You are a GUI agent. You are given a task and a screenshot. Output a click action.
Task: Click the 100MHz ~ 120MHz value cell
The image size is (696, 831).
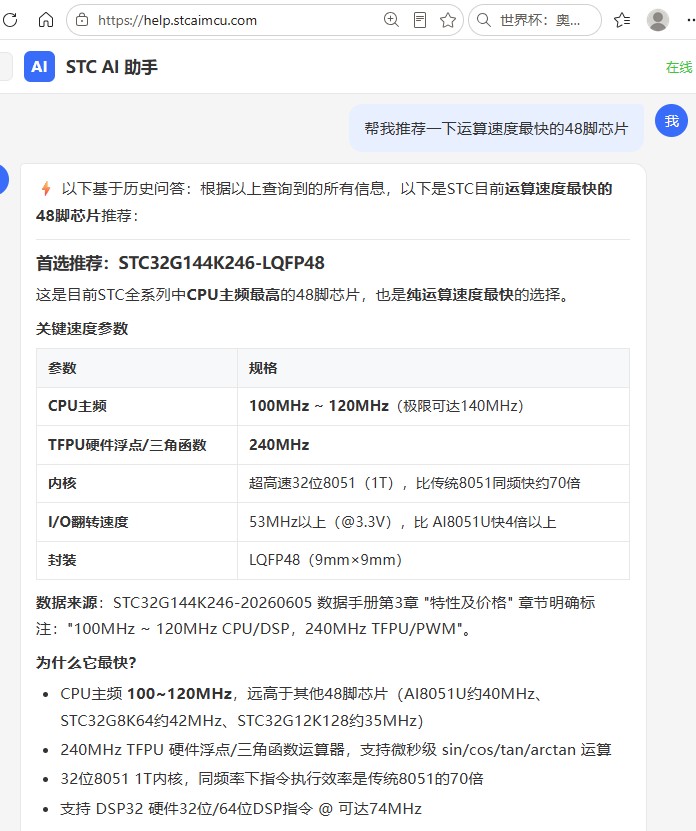pyautogui.click(x=433, y=406)
